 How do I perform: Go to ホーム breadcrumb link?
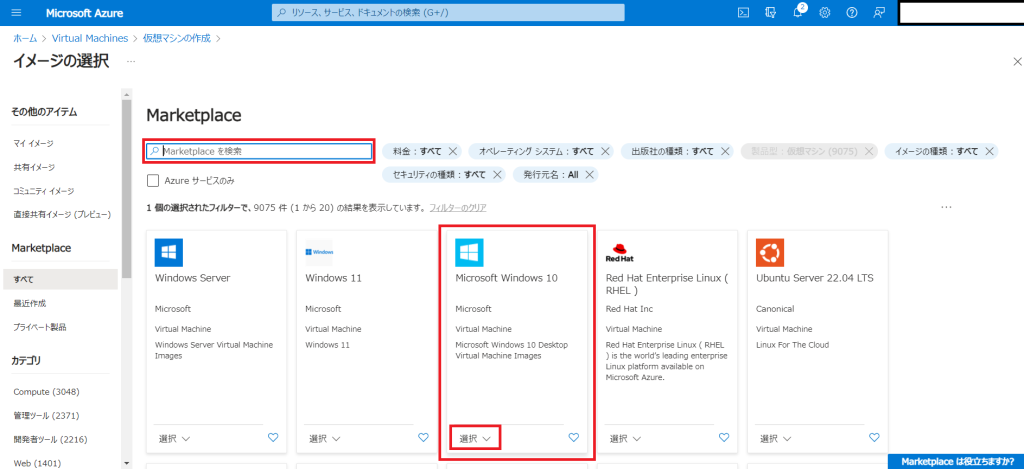25,39
